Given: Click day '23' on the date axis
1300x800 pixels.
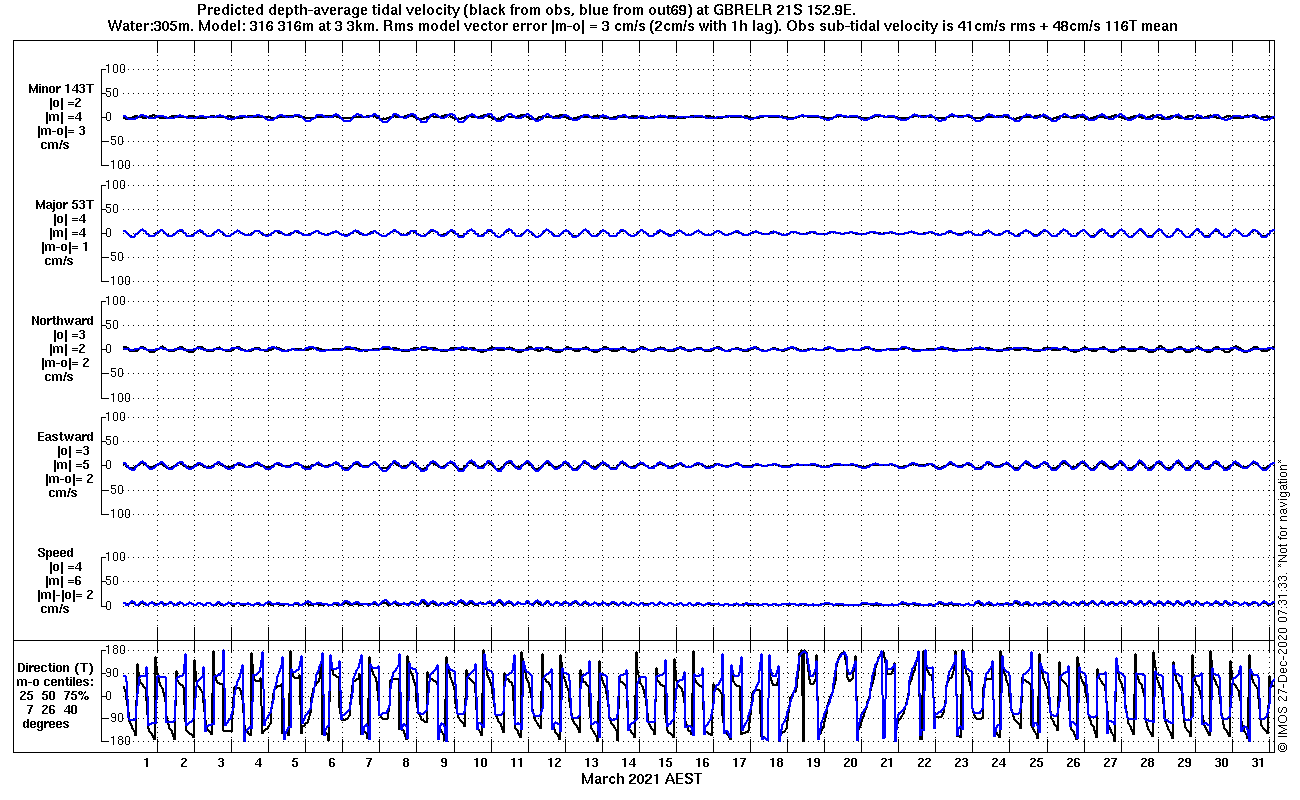Looking at the screenshot, I should point(961,763).
